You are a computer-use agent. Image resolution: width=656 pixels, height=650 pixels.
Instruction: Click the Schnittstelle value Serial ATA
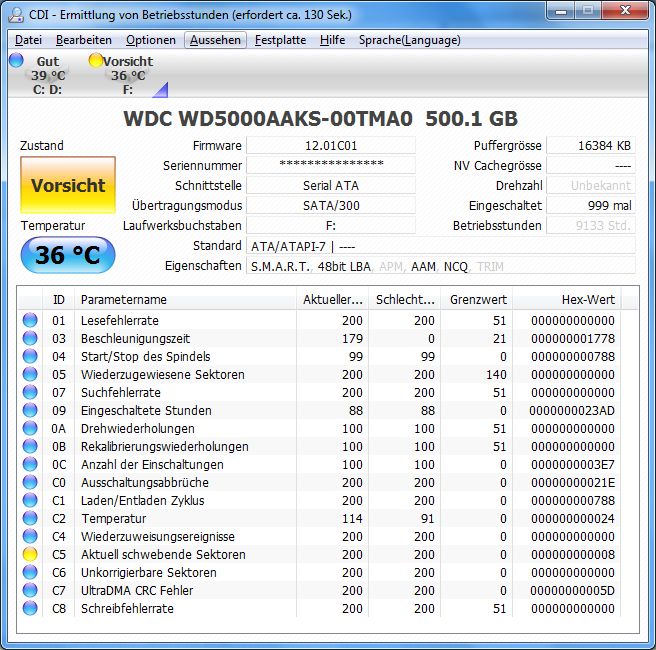pyautogui.click(x=331, y=185)
